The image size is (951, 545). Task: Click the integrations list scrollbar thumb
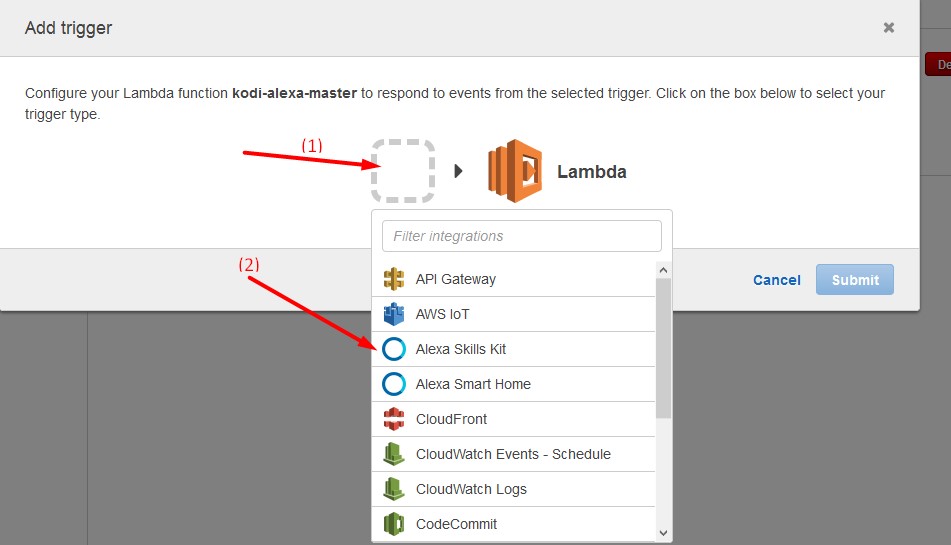coord(664,349)
